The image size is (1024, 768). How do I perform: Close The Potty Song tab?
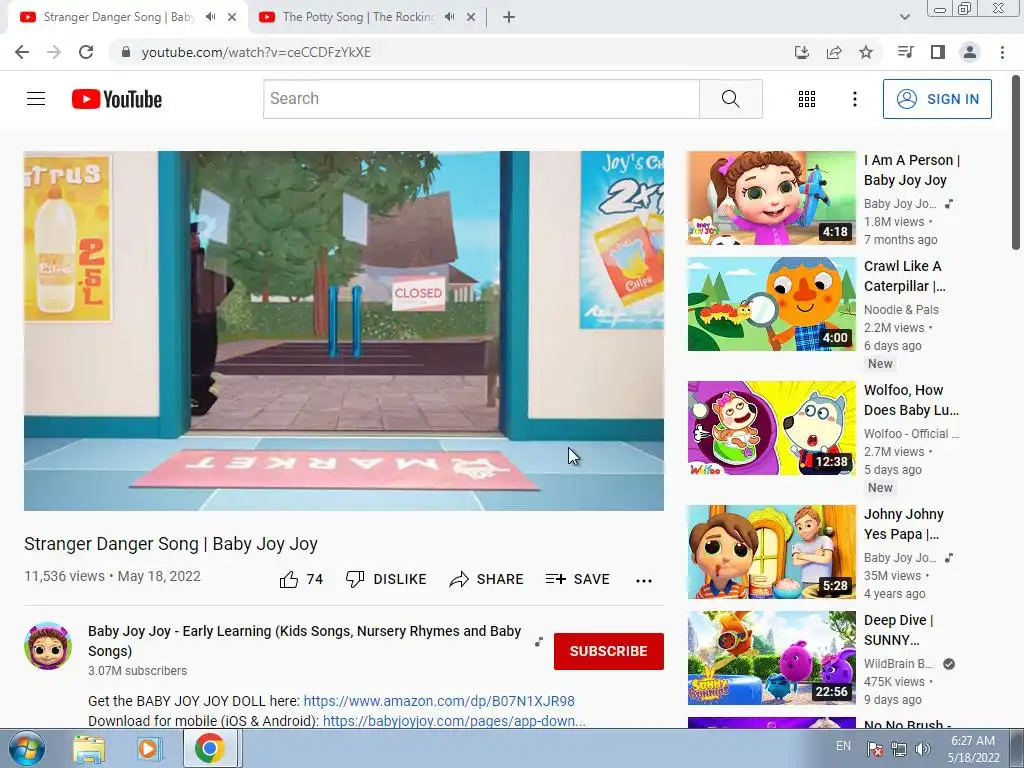[x=471, y=18]
